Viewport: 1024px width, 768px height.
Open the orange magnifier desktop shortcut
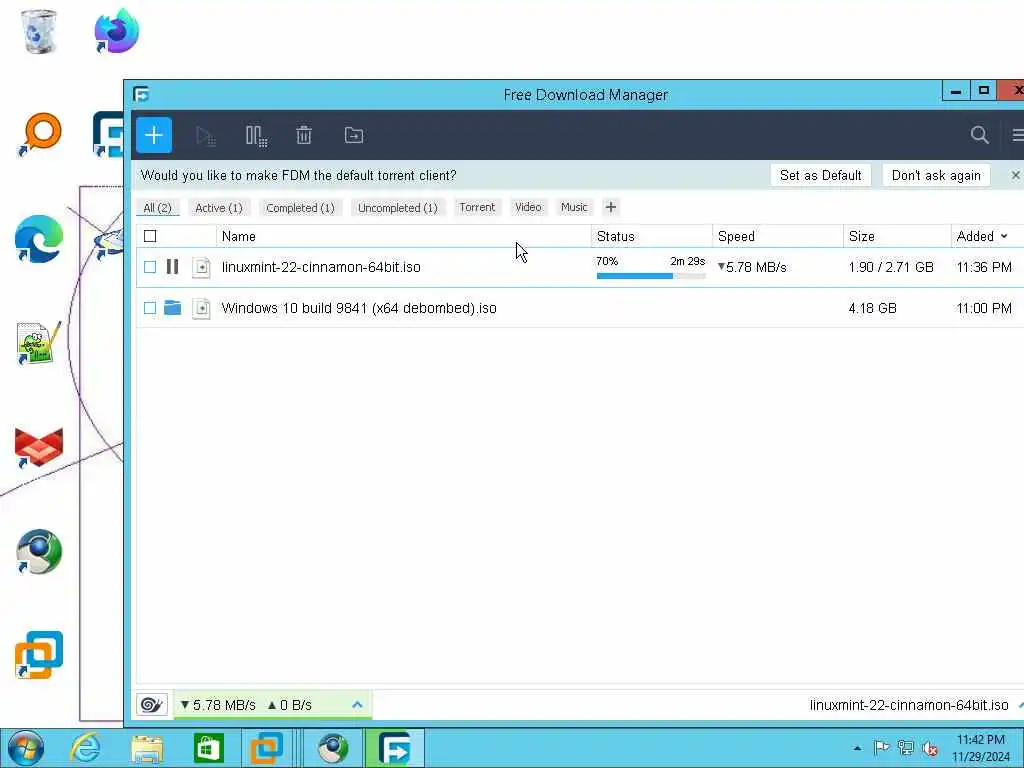pyautogui.click(x=40, y=134)
